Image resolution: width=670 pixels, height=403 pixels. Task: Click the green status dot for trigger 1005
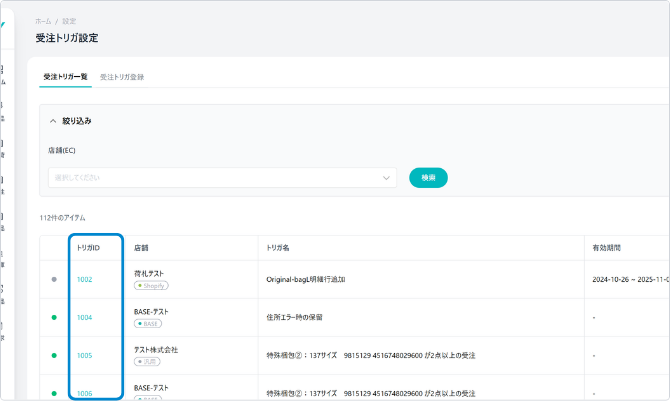(x=54, y=355)
